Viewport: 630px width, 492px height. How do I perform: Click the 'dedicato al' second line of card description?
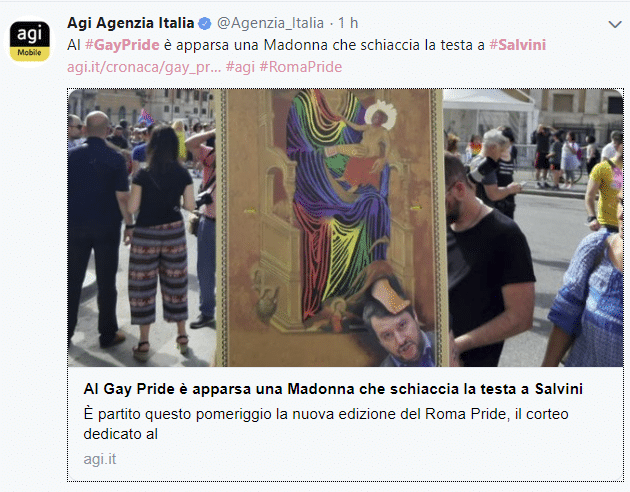(x=121, y=434)
